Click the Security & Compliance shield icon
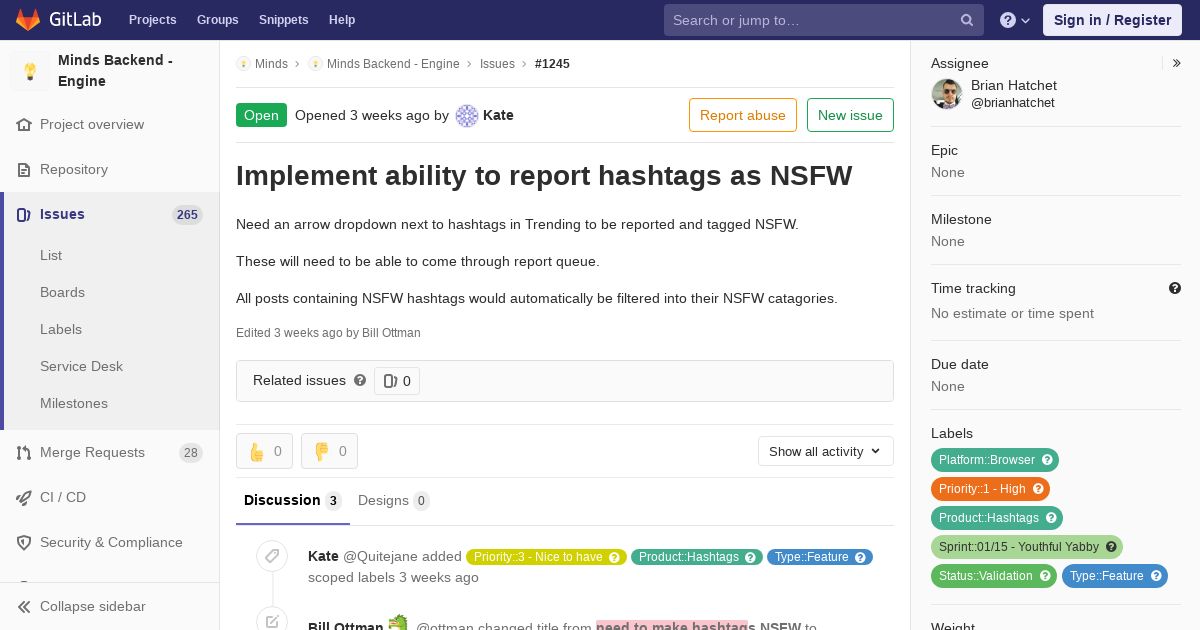 24,543
